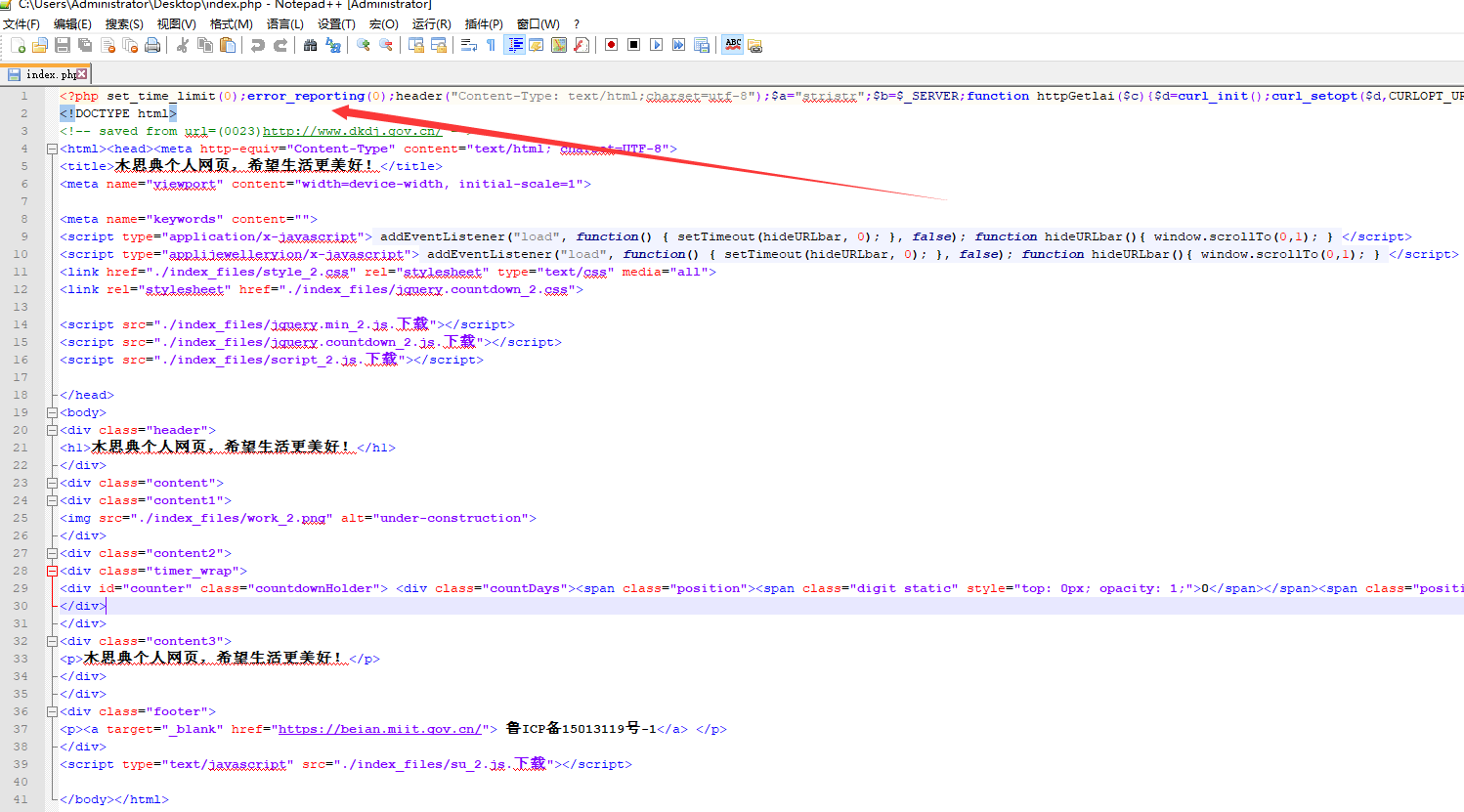Toggle synchronized vertical scrolling
Image resolution: width=1464 pixels, height=812 pixels.
(415, 45)
